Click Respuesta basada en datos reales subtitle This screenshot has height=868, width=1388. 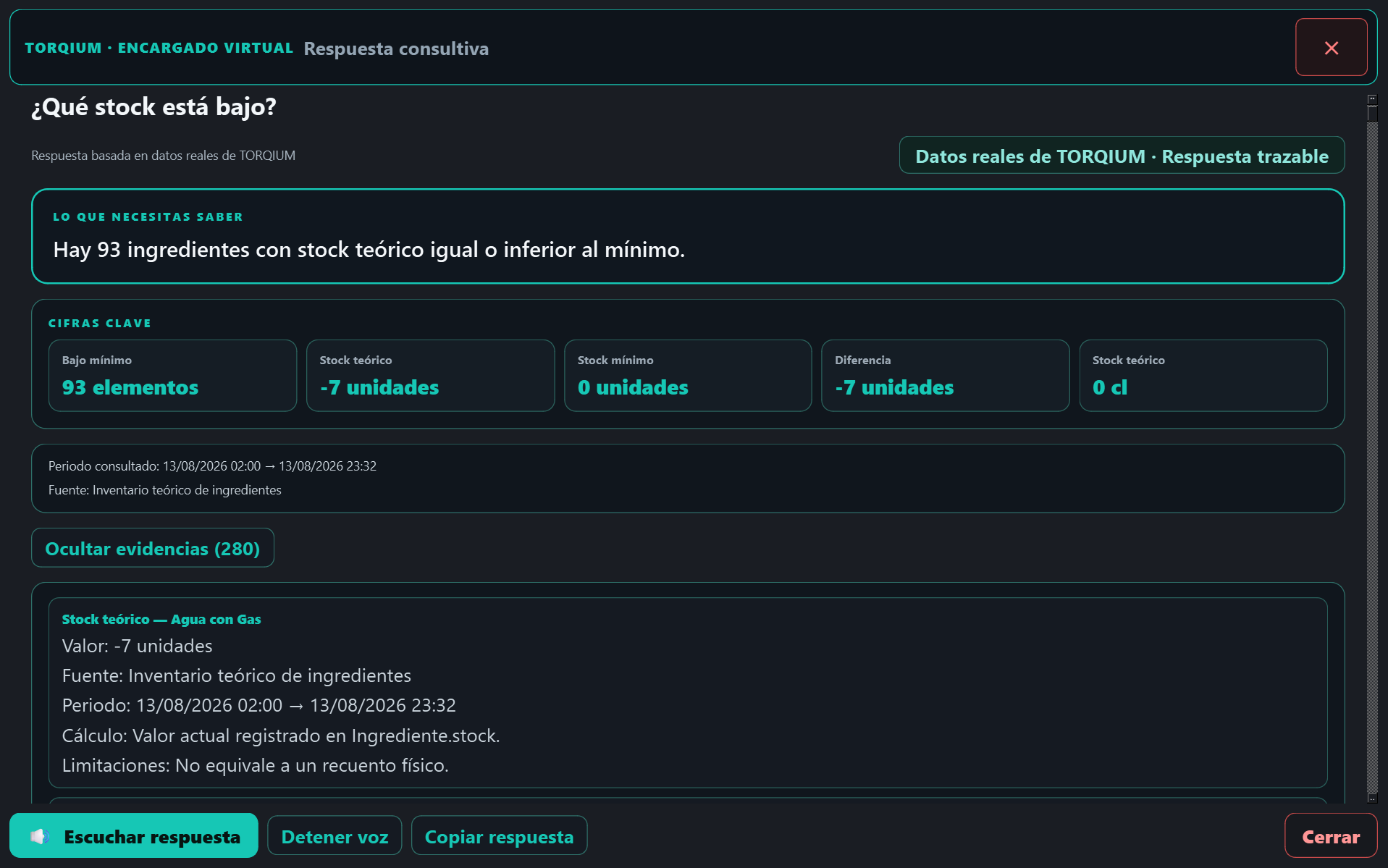(x=163, y=156)
